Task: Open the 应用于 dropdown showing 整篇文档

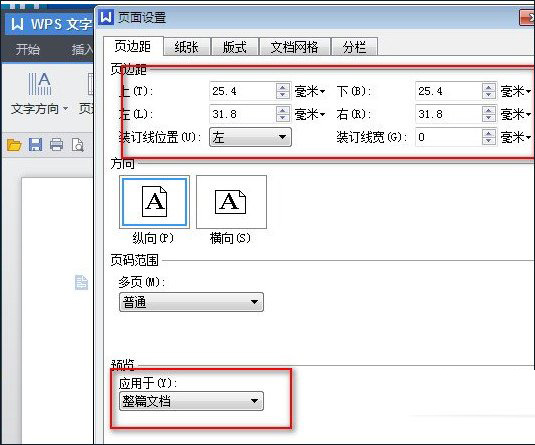Action: (191, 401)
